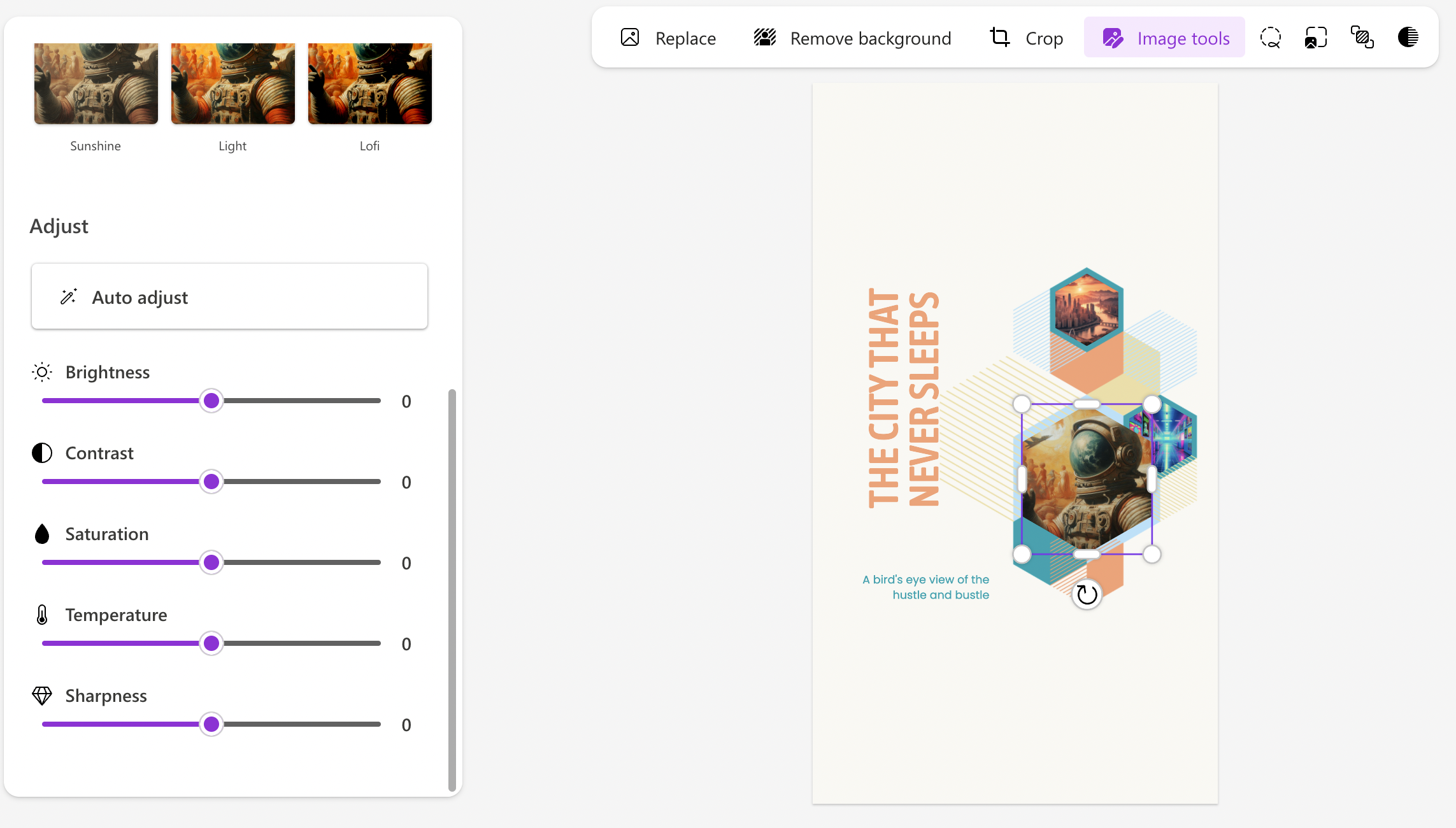
Task: Click the Sharpness slider handle
Action: pos(211,724)
